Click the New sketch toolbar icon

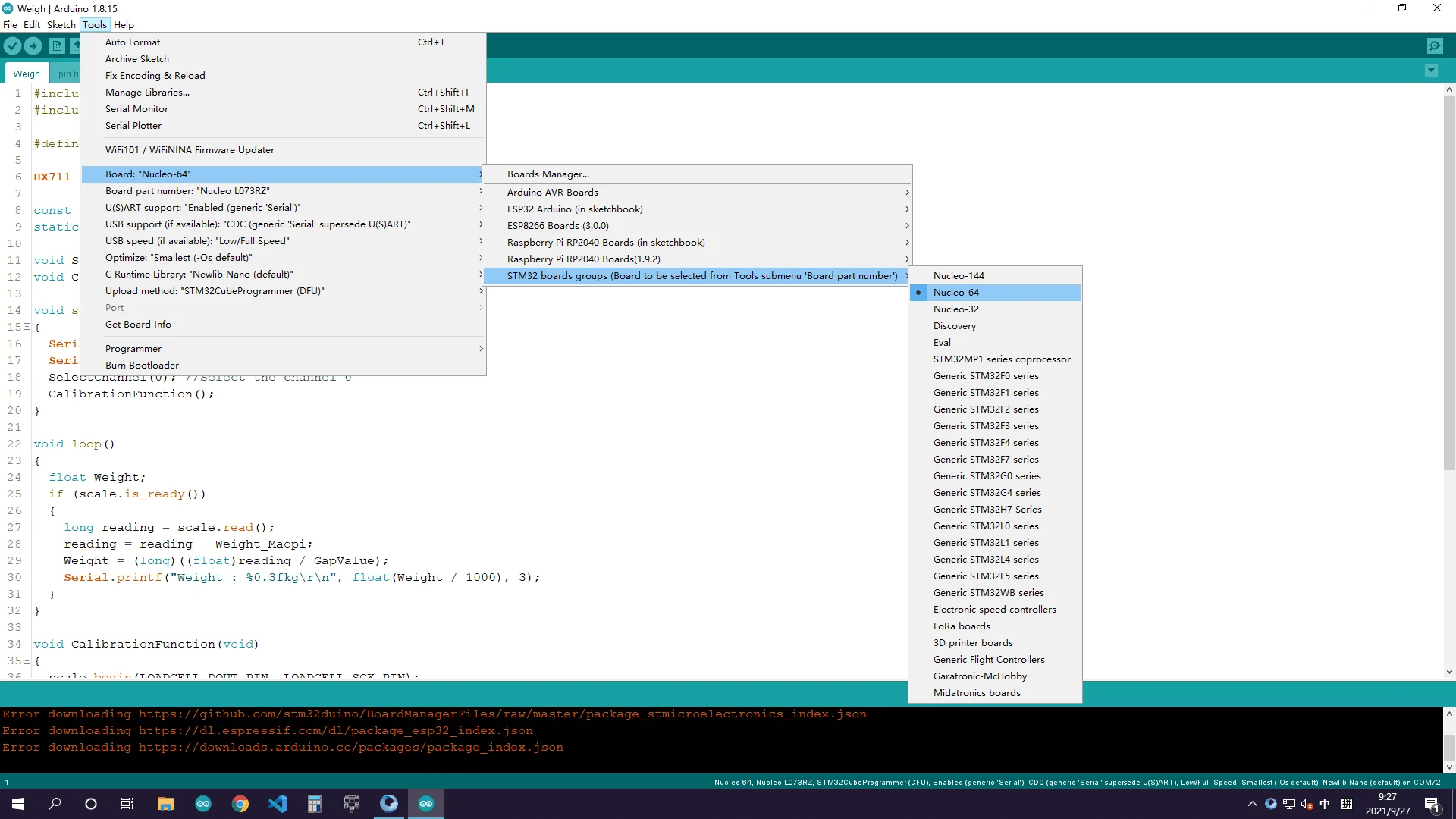click(57, 46)
